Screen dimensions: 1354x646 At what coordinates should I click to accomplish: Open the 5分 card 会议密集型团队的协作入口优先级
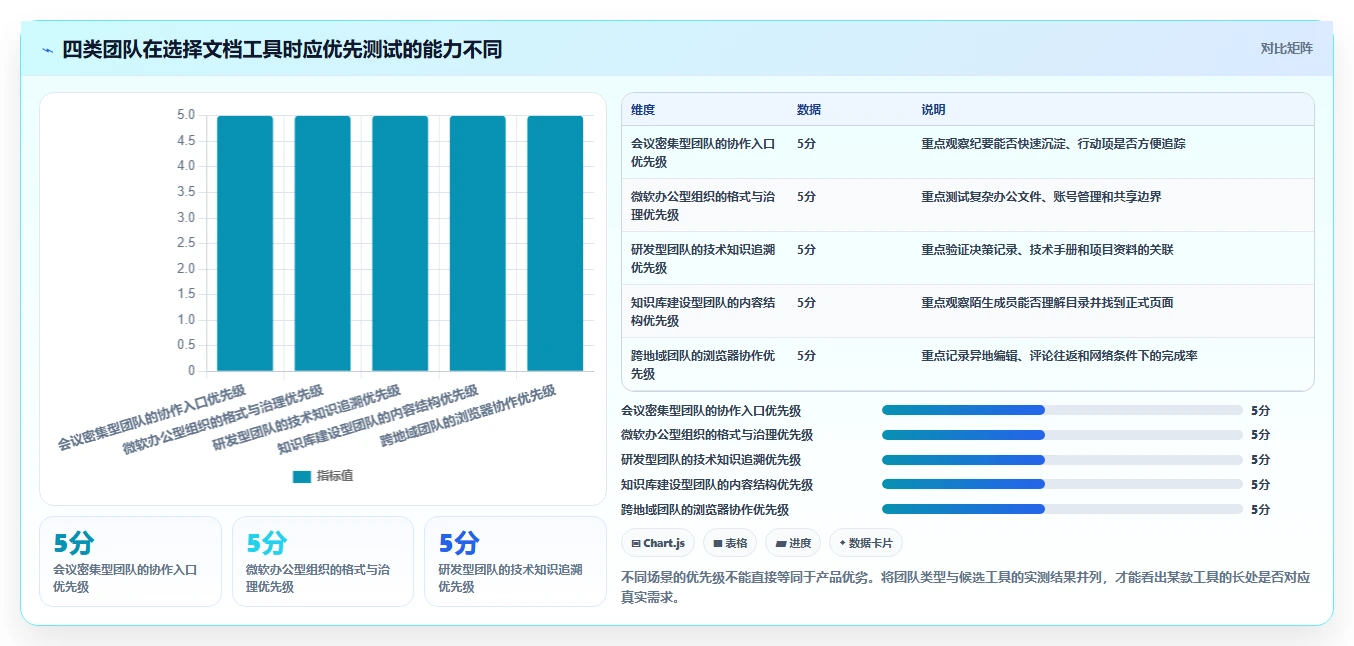coord(130,561)
